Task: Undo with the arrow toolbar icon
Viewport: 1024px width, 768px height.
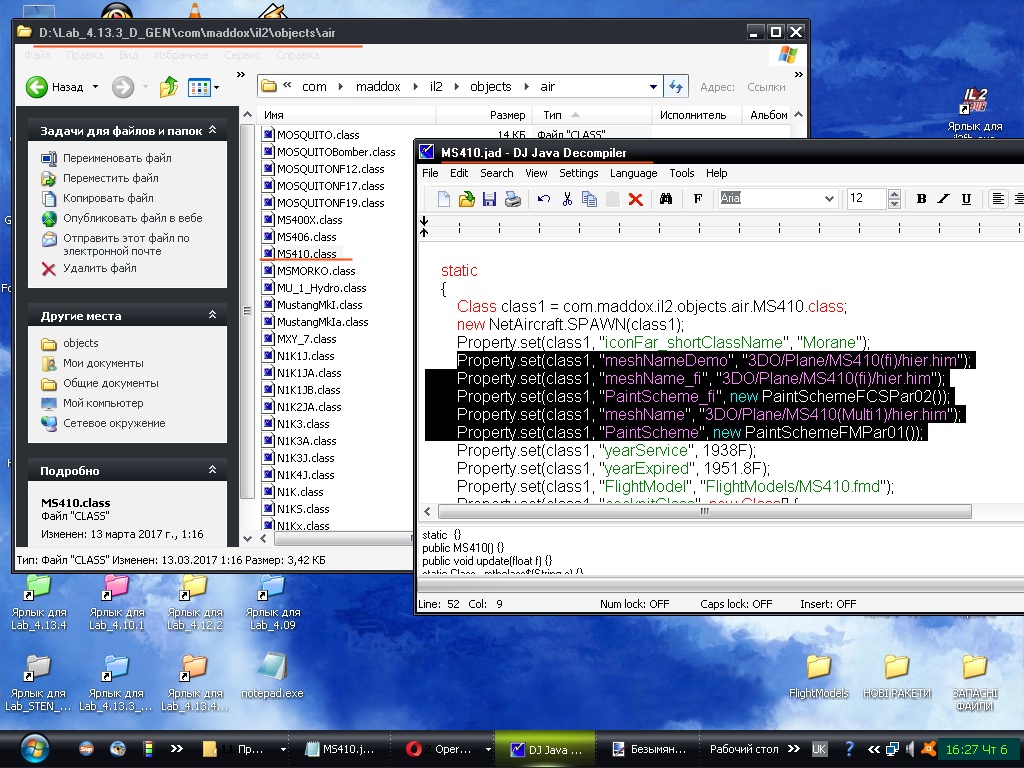Action: (544, 199)
